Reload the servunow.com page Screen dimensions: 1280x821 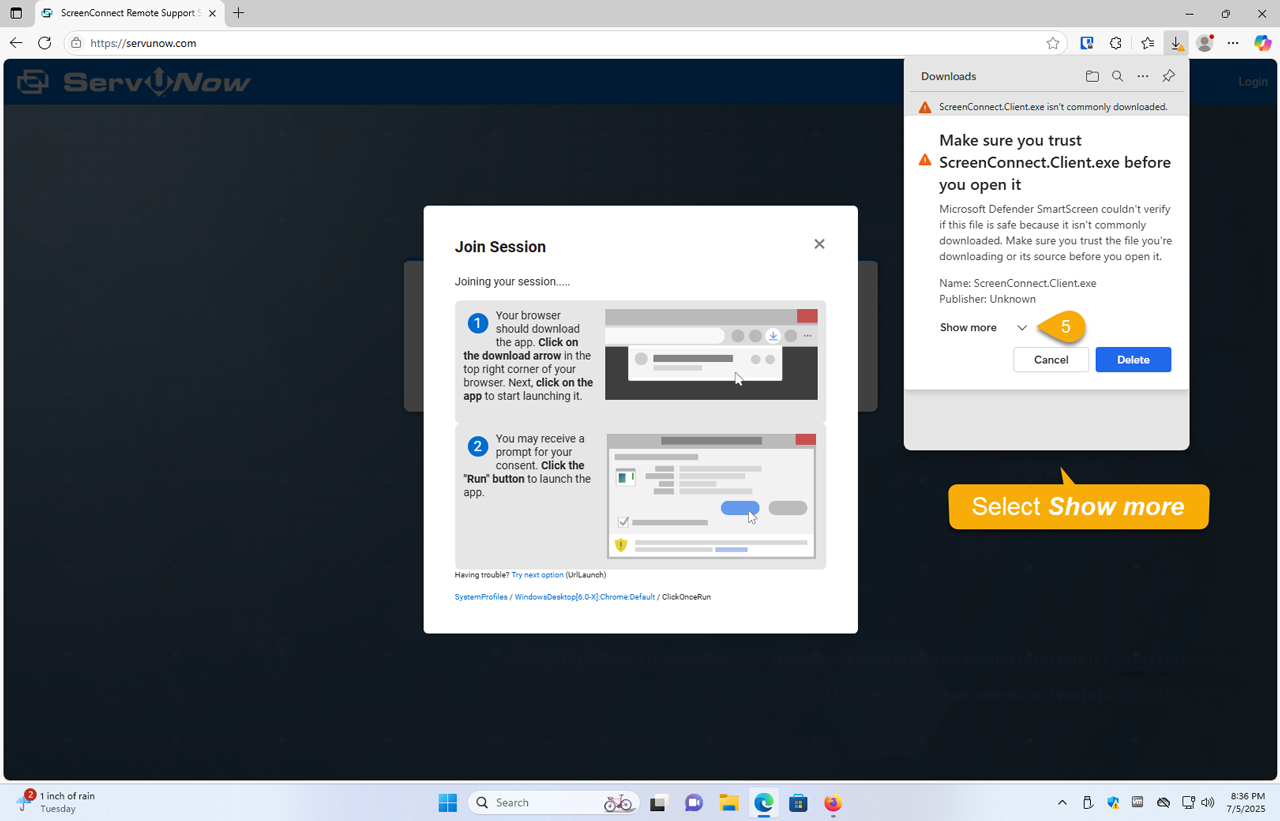point(44,43)
